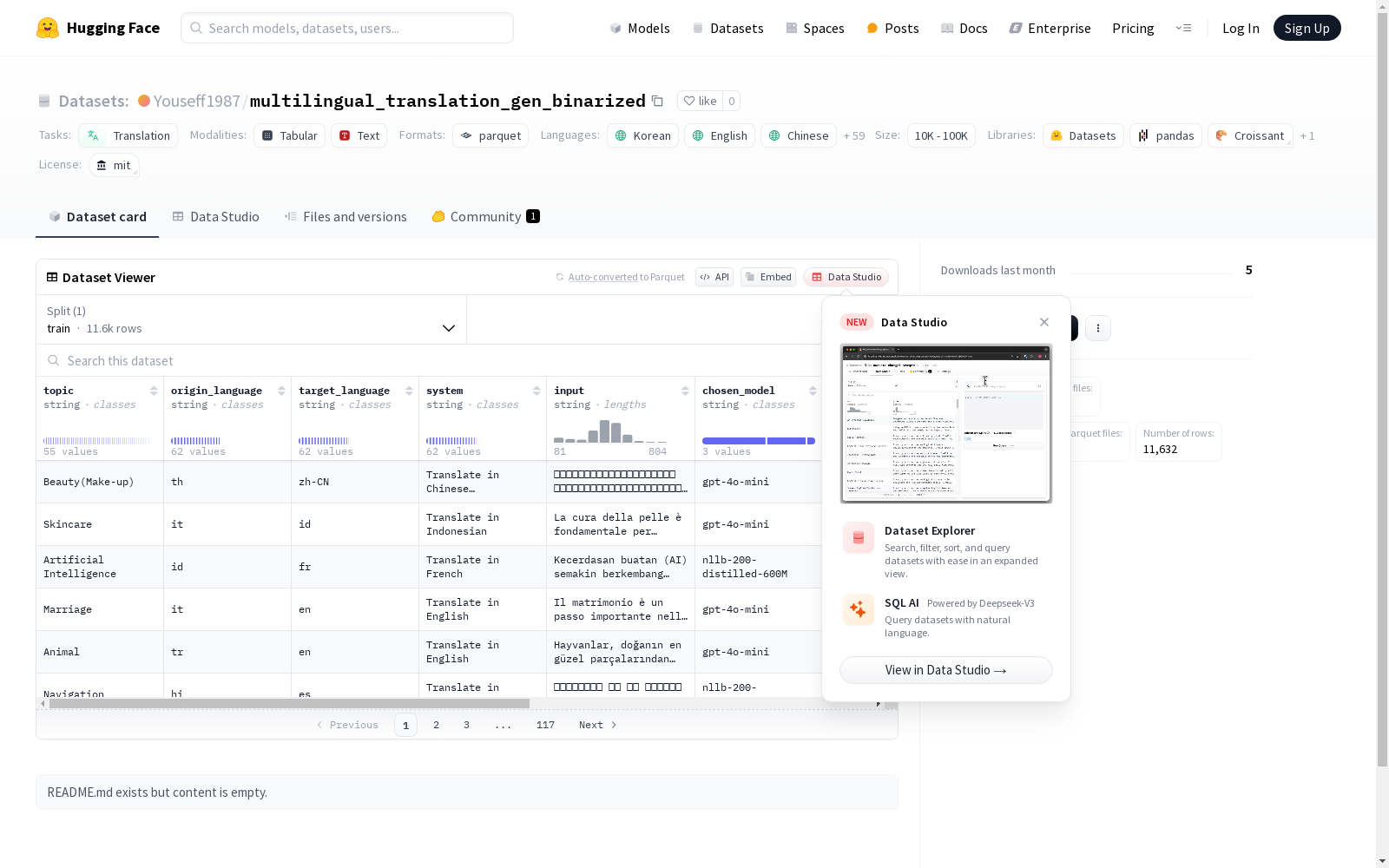This screenshot has height=868, width=1389.
Task: Click the mit license tag
Action: click(114, 165)
